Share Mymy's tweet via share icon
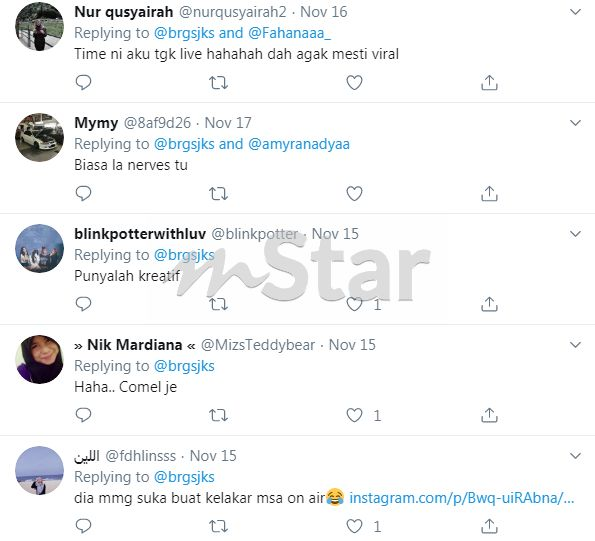 click(x=489, y=193)
